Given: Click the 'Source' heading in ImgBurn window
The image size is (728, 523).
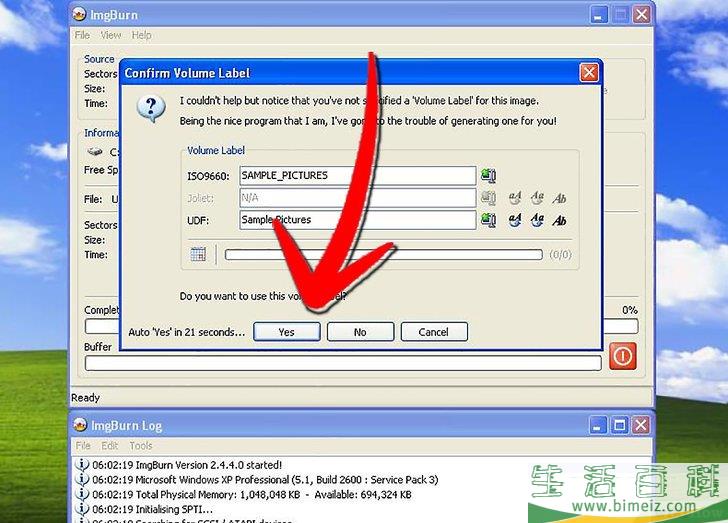Looking at the screenshot, I should [x=99, y=59].
